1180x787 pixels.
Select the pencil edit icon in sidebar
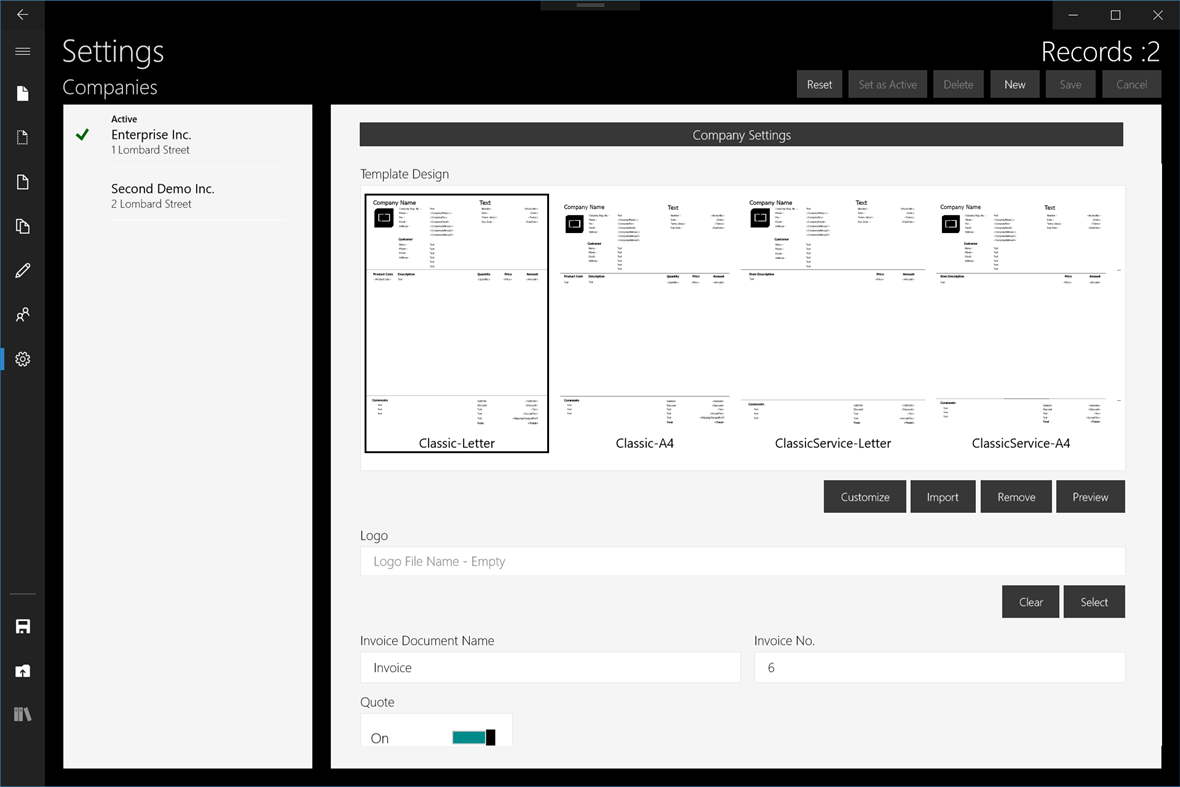point(22,270)
